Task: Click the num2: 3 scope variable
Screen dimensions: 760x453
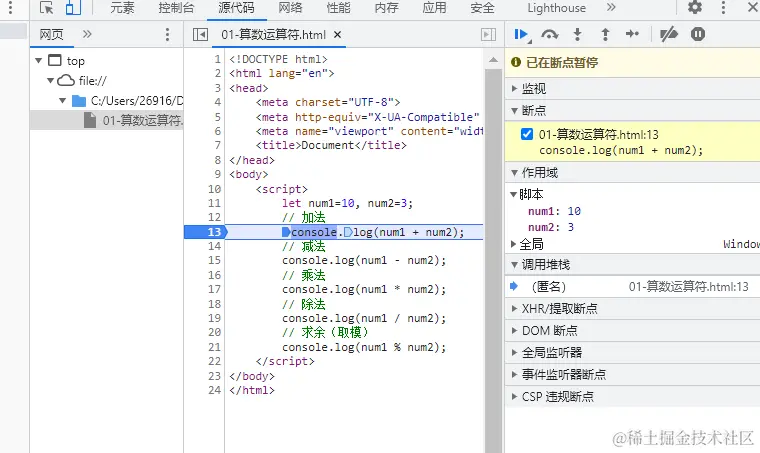Action: 551,227
